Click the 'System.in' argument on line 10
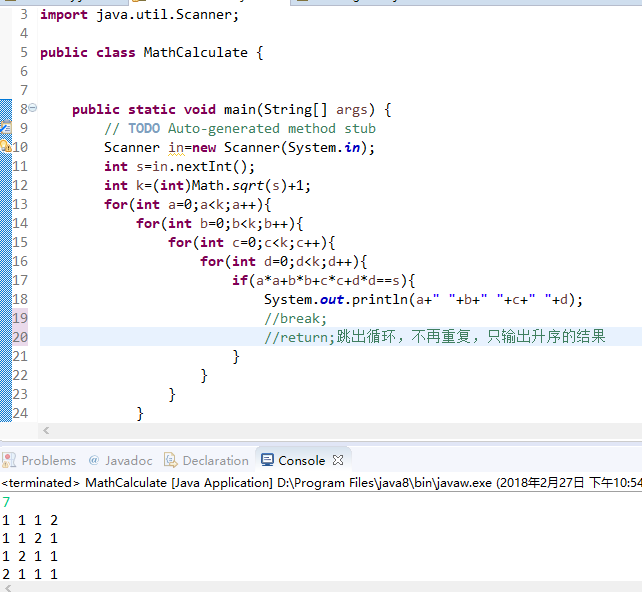 (x=324, y=147)
